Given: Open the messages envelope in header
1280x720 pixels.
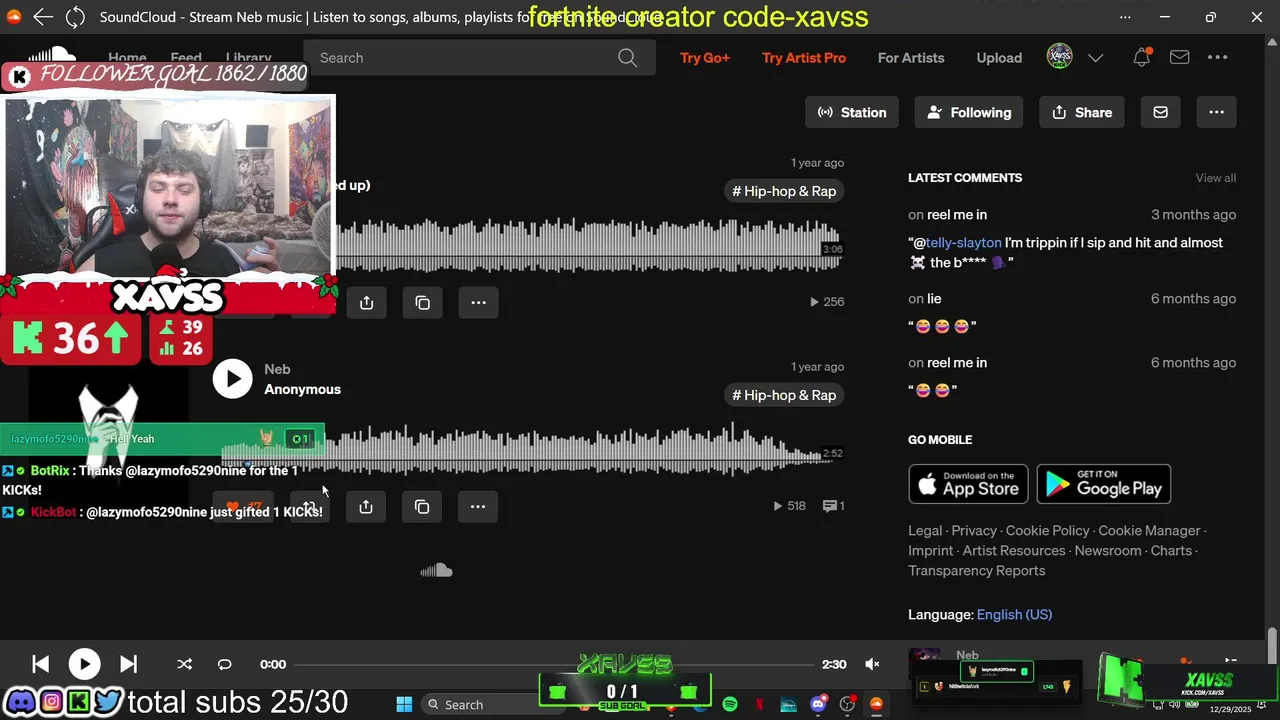Looking at the screenshot, I should pyautogui.click(x=1180, y=58).
